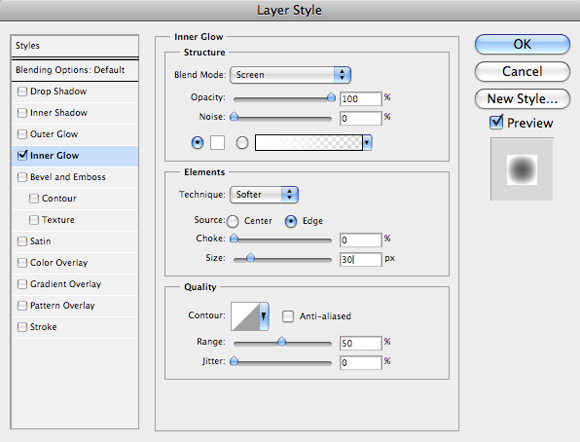Open the Blend Mode dropdown
The image size is (580, 442).
[290, 75]
